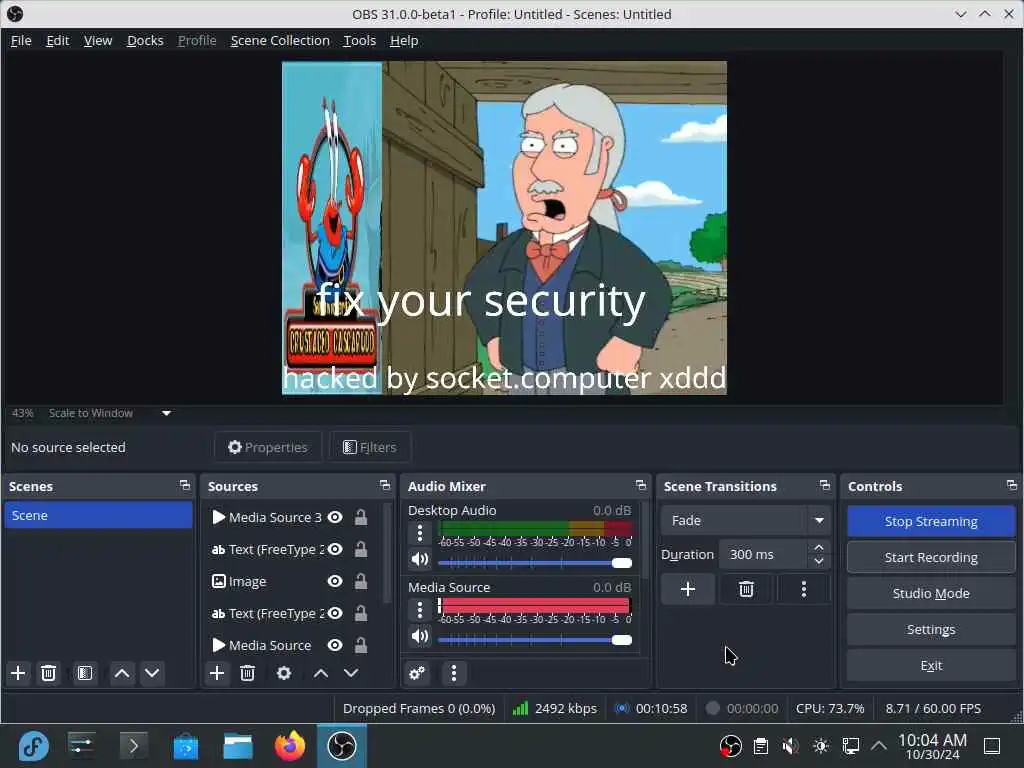Mute Desktop Audio speaker icon
The height and width of the screenshot is (768, 1024).
click(x=420, y=559)
